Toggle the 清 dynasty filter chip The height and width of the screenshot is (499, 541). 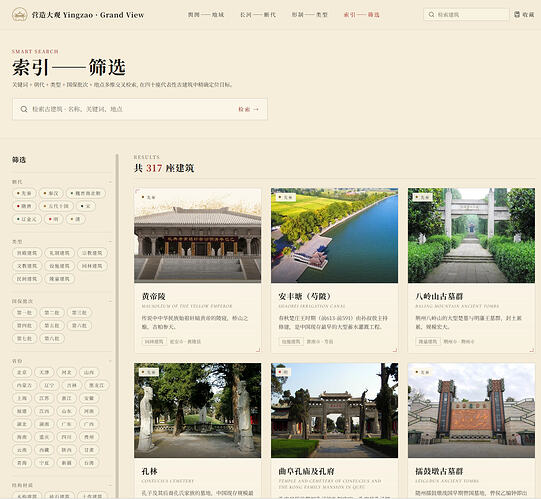click(x=75, y=219)
